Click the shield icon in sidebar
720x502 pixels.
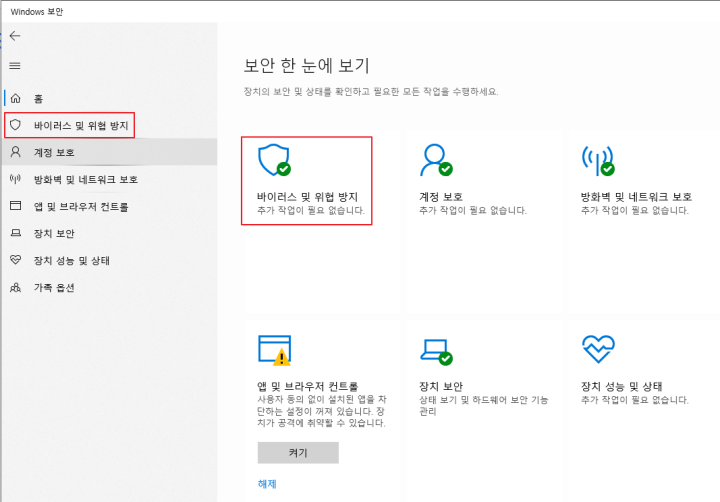16,125
